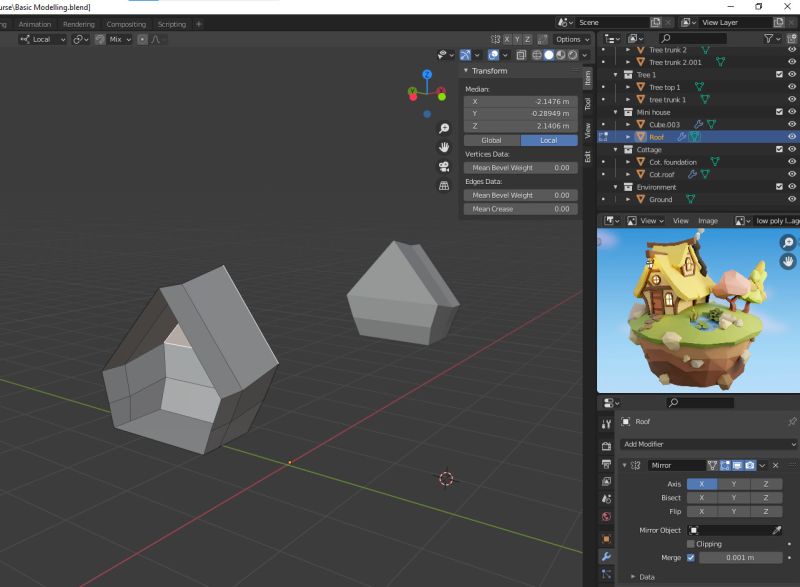Toggle Mirror modifier render display
Viewport: 800px width, 587px height.
(749, 465)
